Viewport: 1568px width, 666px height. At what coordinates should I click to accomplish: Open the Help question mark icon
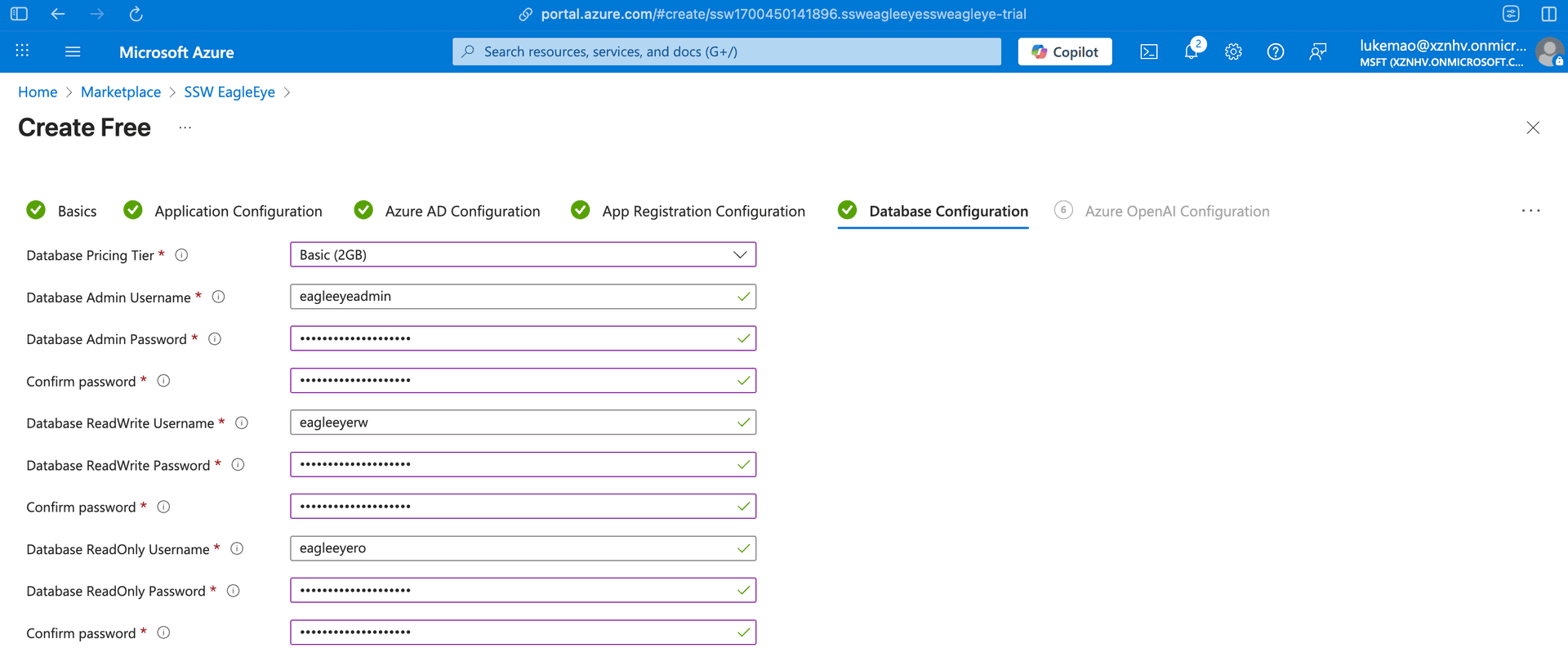[1276, 51]
